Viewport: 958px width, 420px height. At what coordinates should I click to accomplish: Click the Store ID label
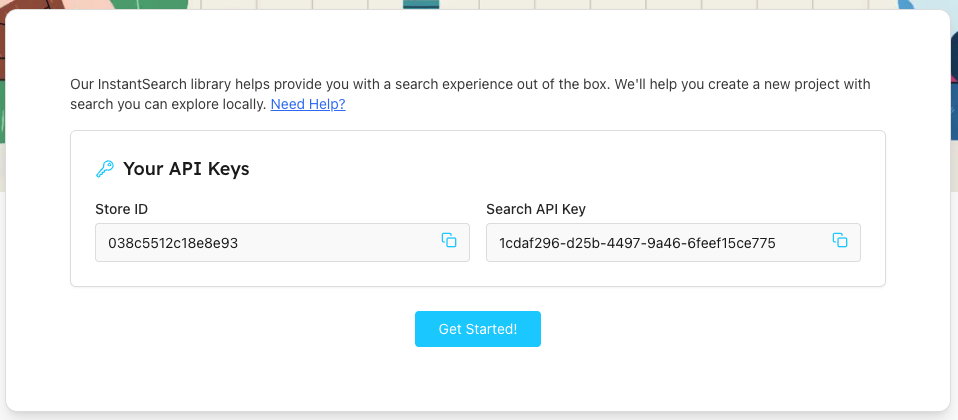tap(122, 209)
